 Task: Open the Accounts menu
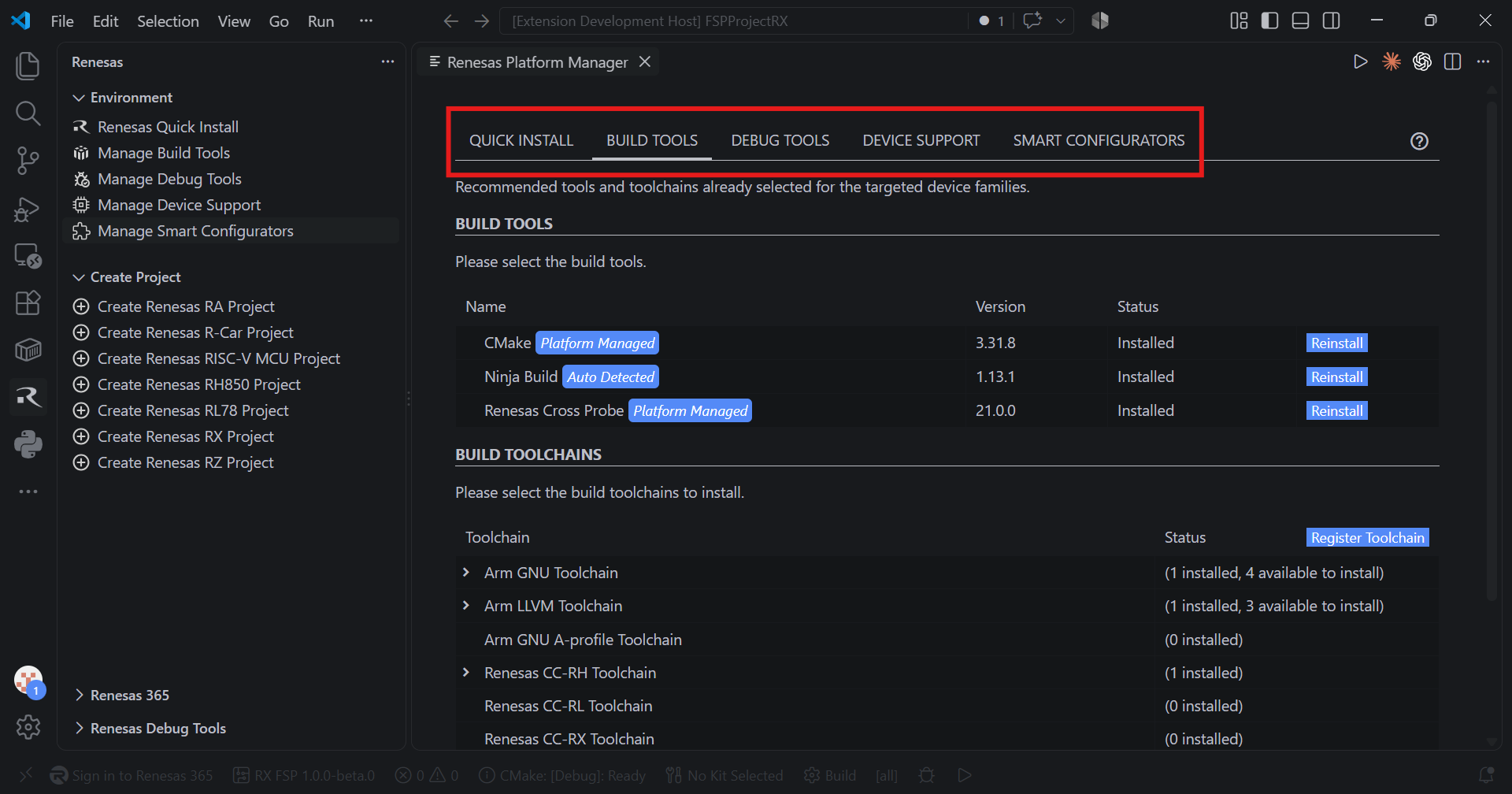click(x=28, y=681)
